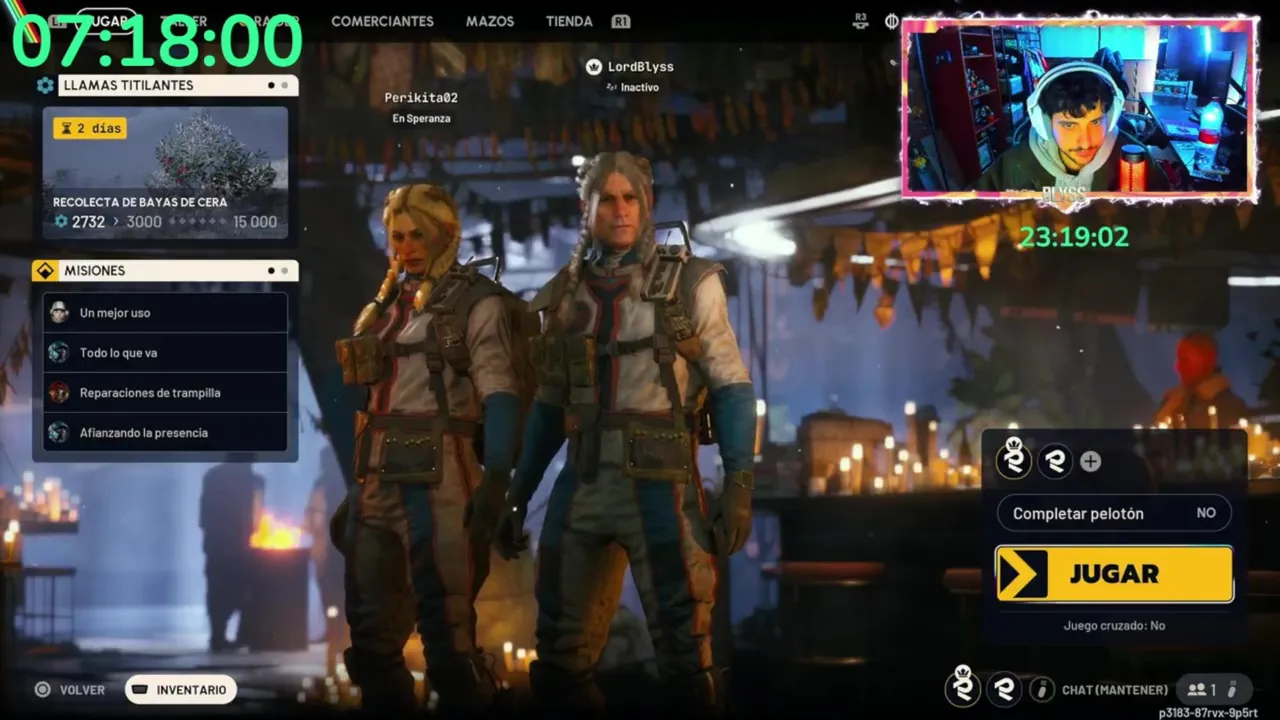Viewport: 1280px width, 720px height.
Task: Go back with the Volver button
Action: tap(70, 690)
